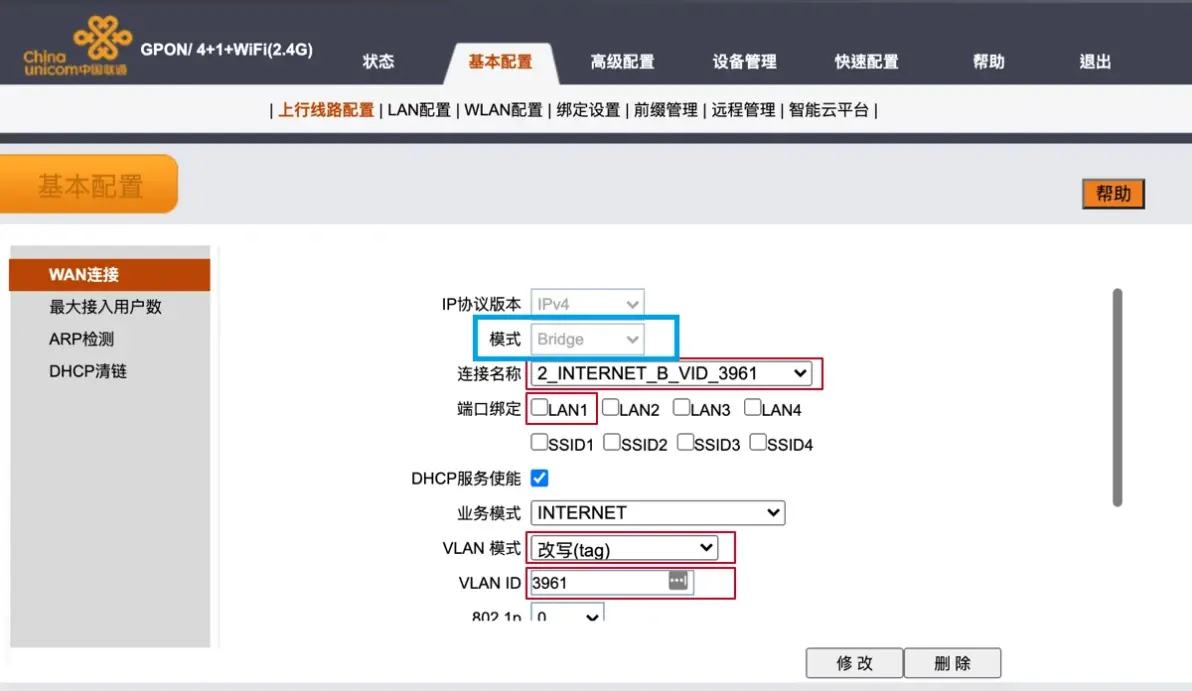Click the vertical scrollbar on the form

click(x=1117, y=398)
